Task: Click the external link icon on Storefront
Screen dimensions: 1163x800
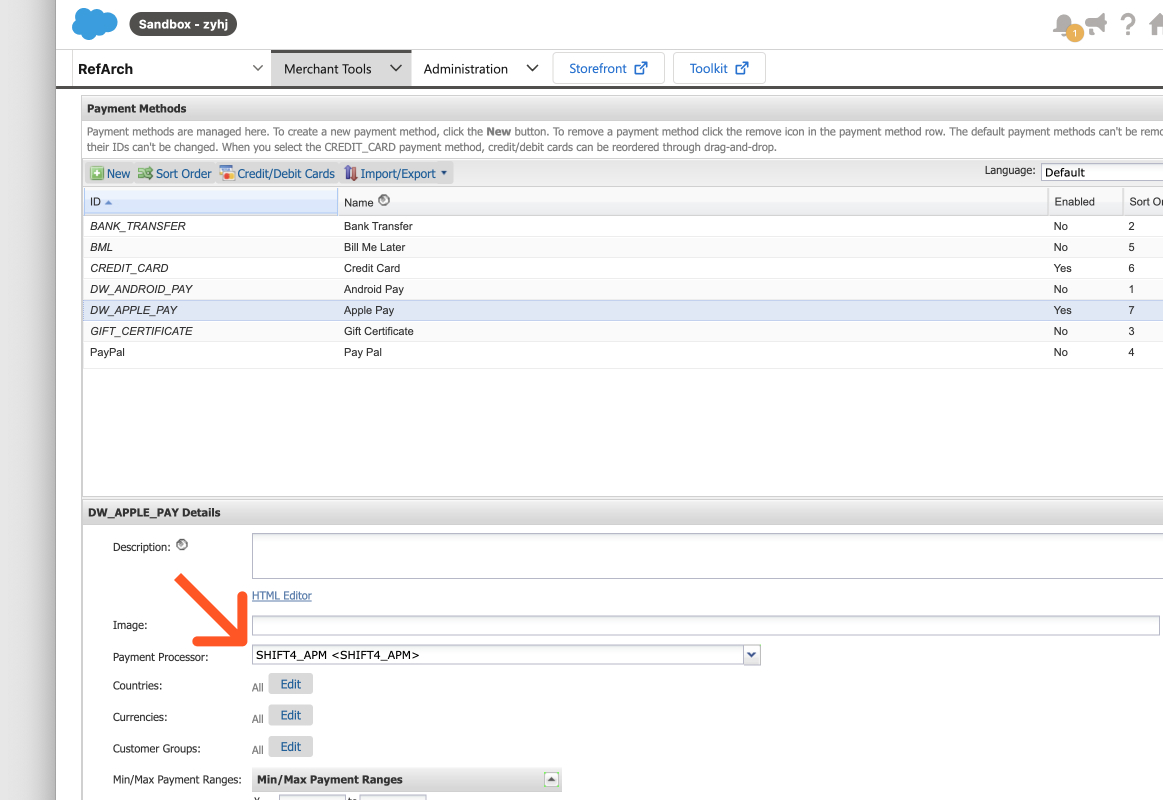Action: (x=641, y=68)
